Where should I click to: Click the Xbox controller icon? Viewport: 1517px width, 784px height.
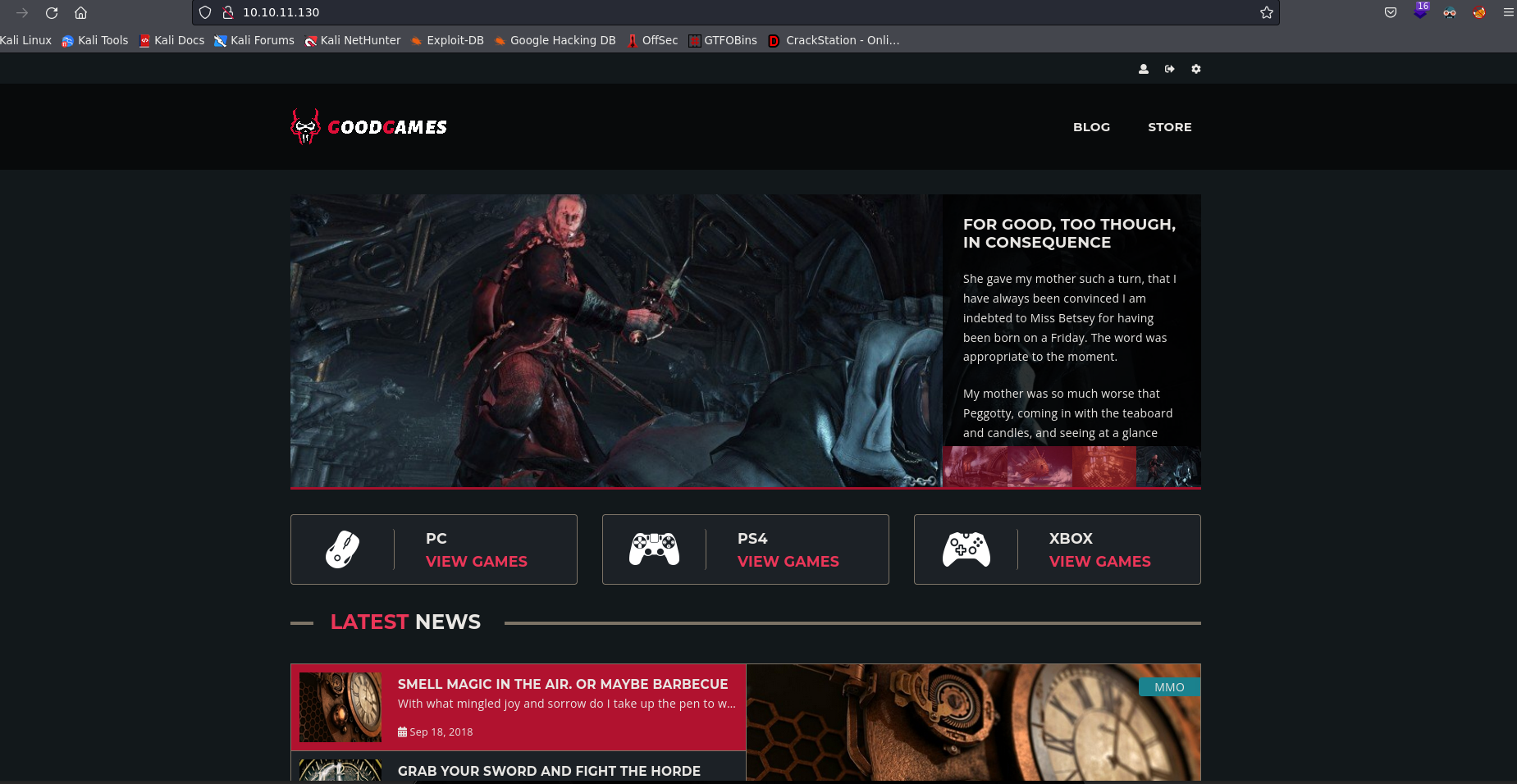pyautogui.click(x=966, y=549)
